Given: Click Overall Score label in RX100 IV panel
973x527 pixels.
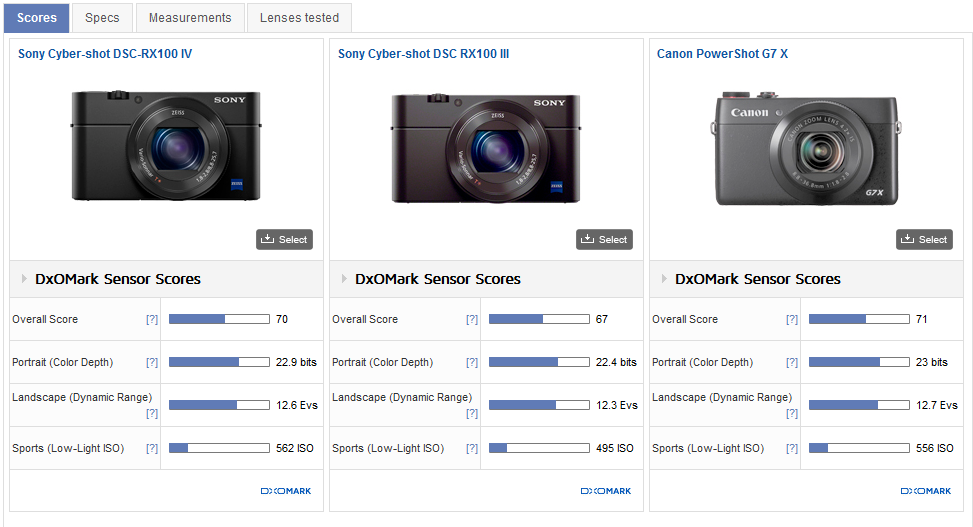Looking at the screenshot, I should tap(45, 319).
